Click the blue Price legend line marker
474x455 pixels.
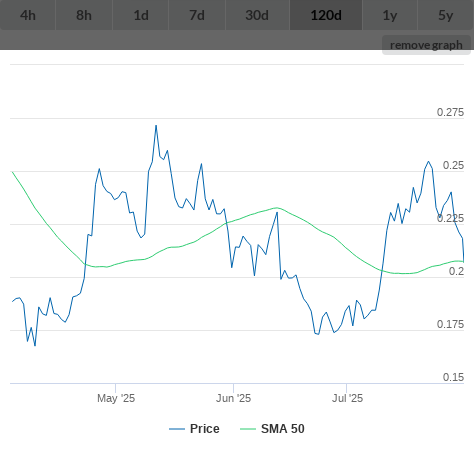click(x=177, y=429)
